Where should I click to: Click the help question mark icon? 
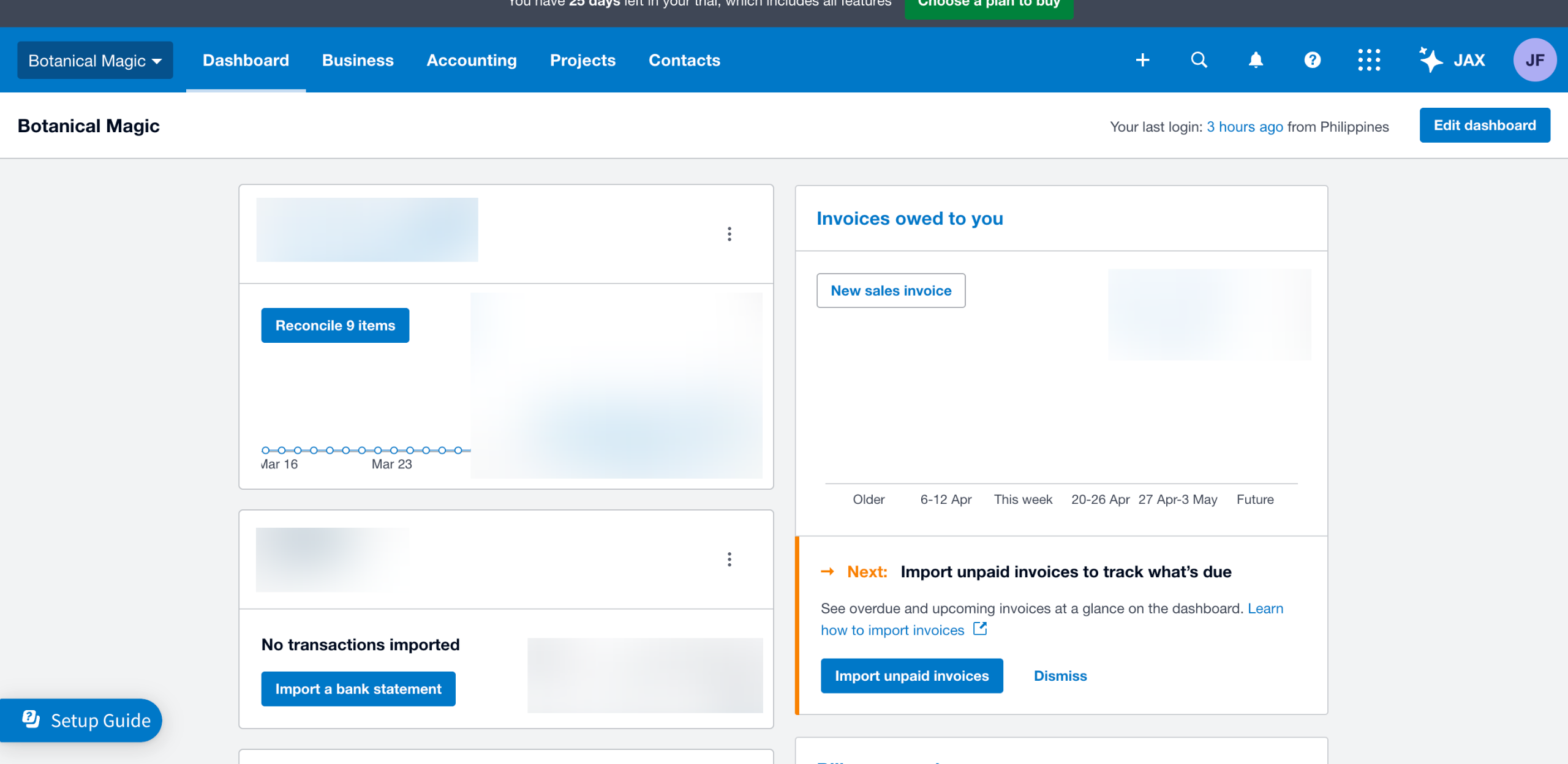pyautogui.click(x=1312, y=60)
